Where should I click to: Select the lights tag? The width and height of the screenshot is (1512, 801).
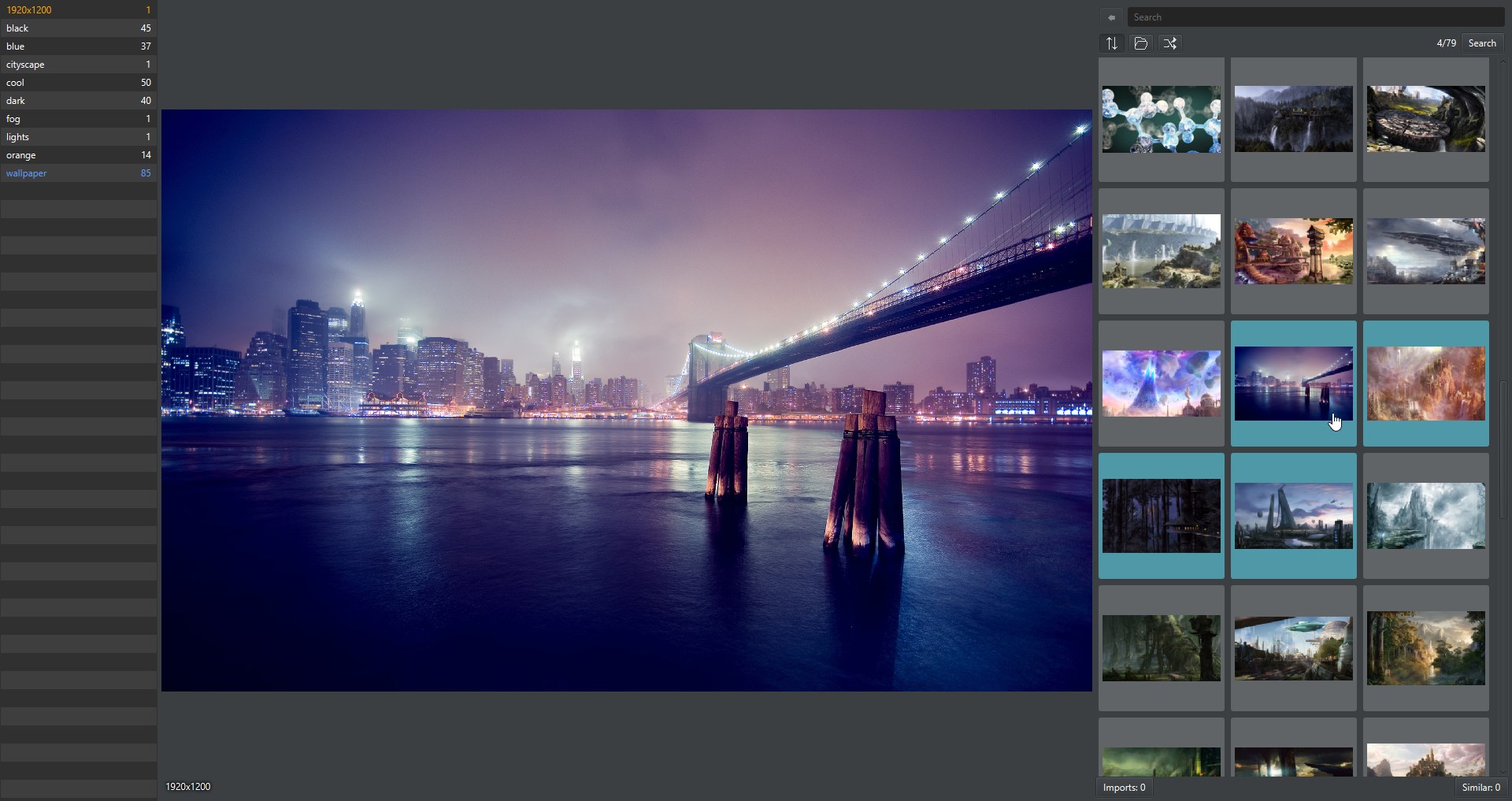click(x=79, y=136)
